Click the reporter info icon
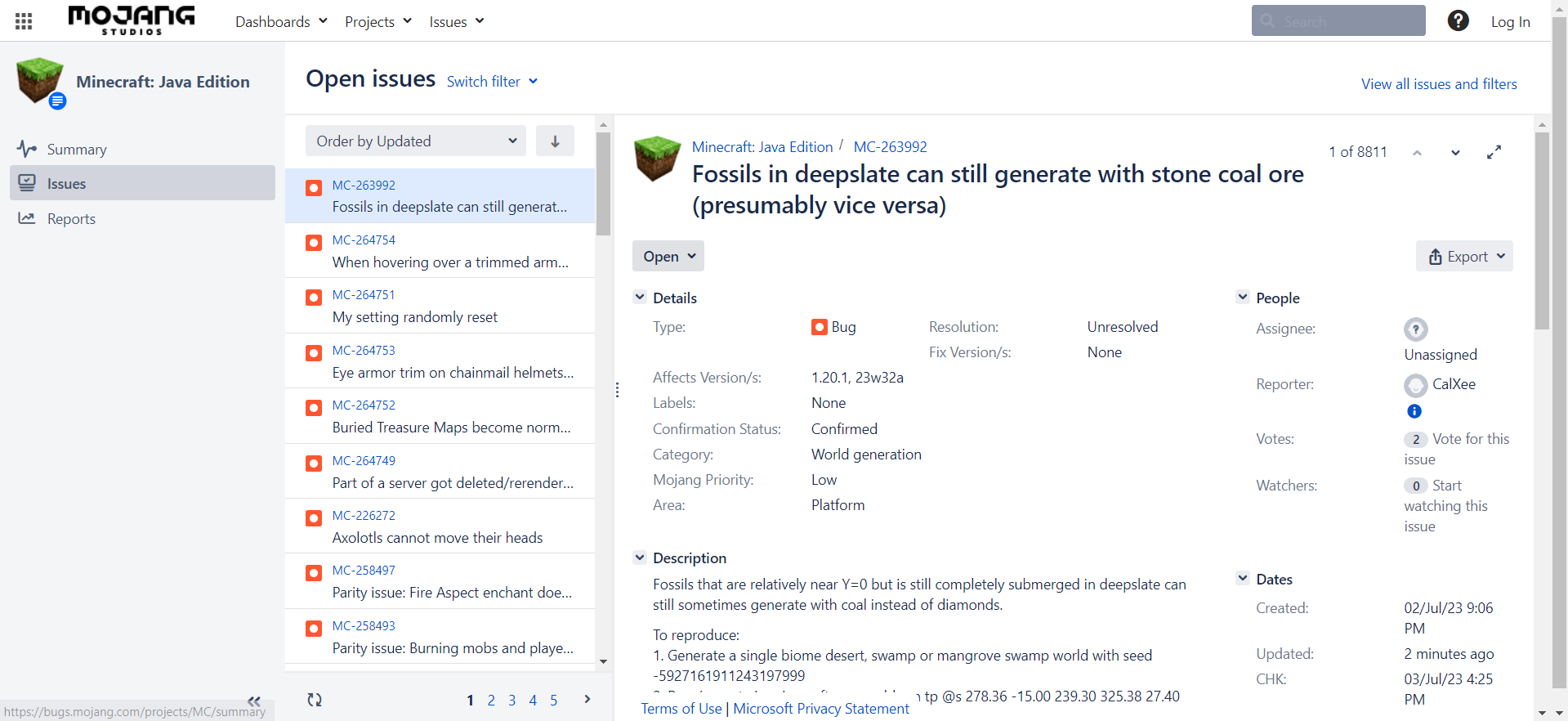The height and width of the screenshot is (721, 1568). tap(1414, 411)
